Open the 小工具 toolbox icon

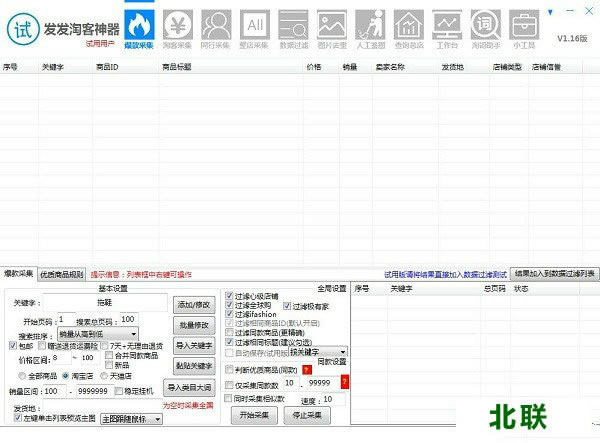point(524,25)
